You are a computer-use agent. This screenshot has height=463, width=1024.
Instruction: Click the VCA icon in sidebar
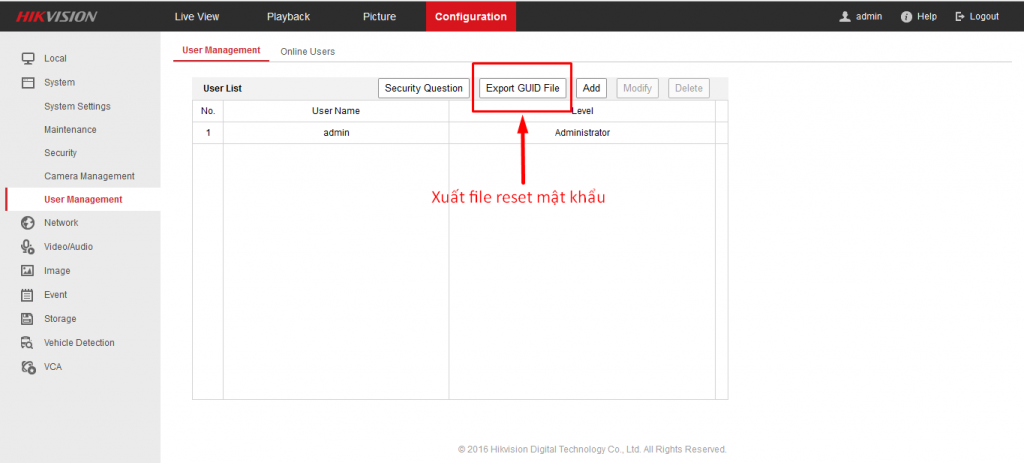point(28,367)
